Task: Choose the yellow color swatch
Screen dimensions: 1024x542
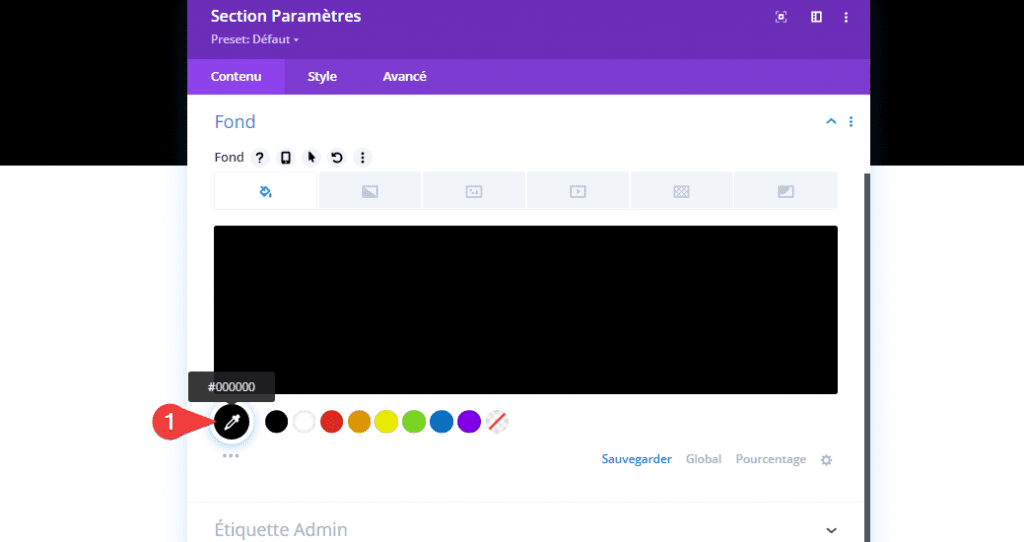Action: (387, 422)
